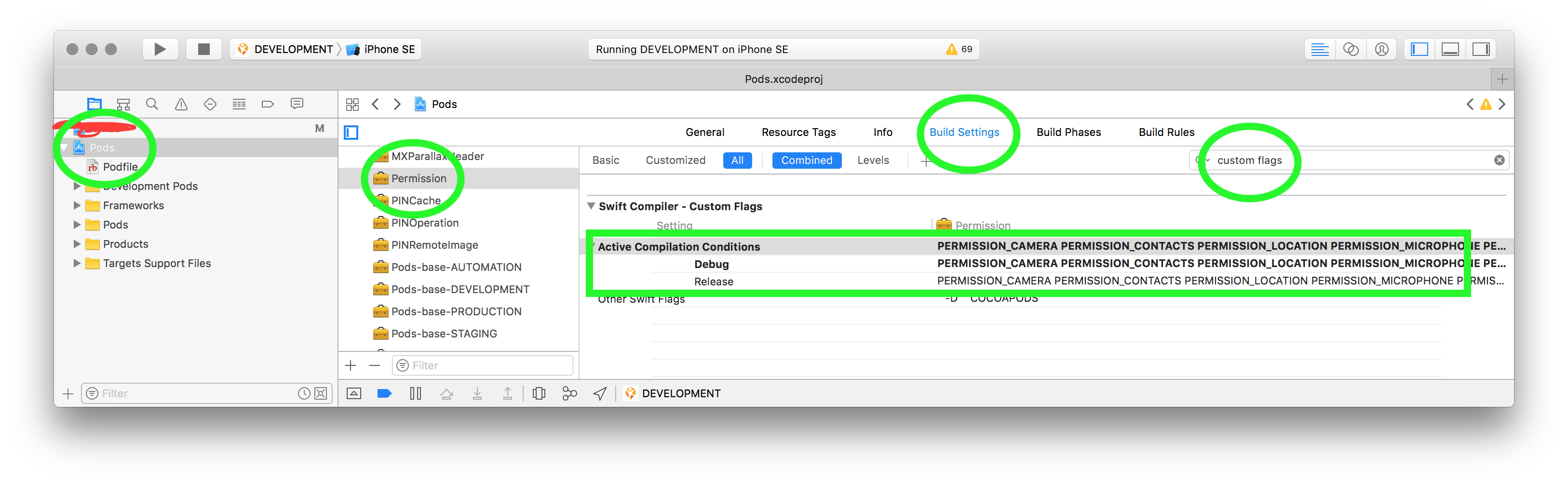Viewport: 1568px width, 484px height.
Task: Open the Debug navigator
Action: pyautogui.click(x=239, y=104)
